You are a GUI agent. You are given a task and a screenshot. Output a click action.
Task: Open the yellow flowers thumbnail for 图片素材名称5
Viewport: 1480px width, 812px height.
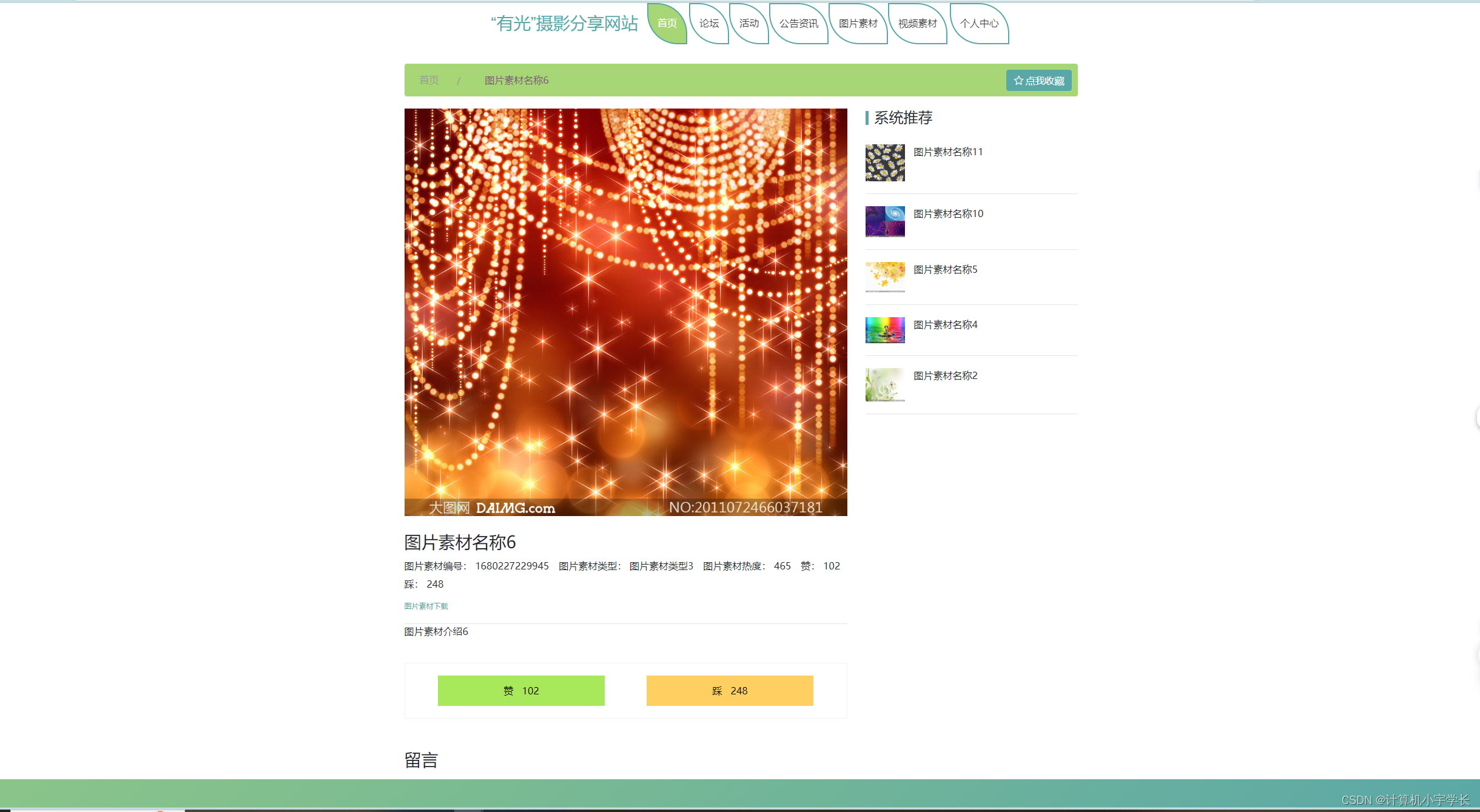point(884,277)
